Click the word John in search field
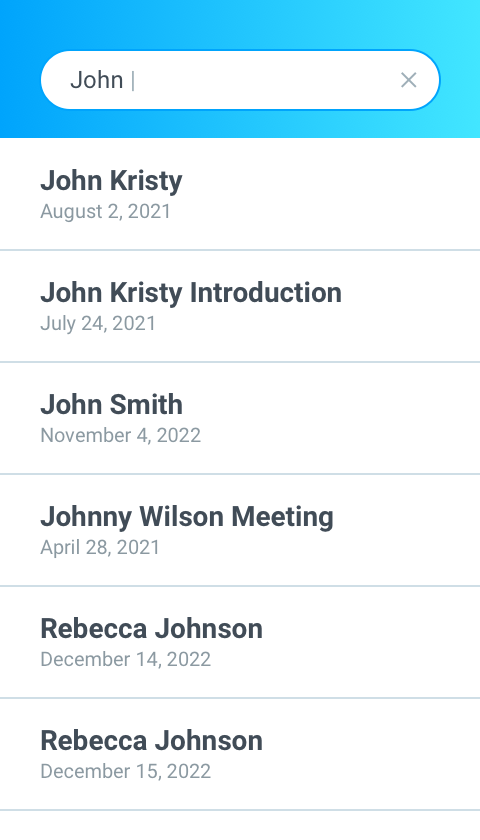The width and height of the screenshot is (480, 840). 96,80
